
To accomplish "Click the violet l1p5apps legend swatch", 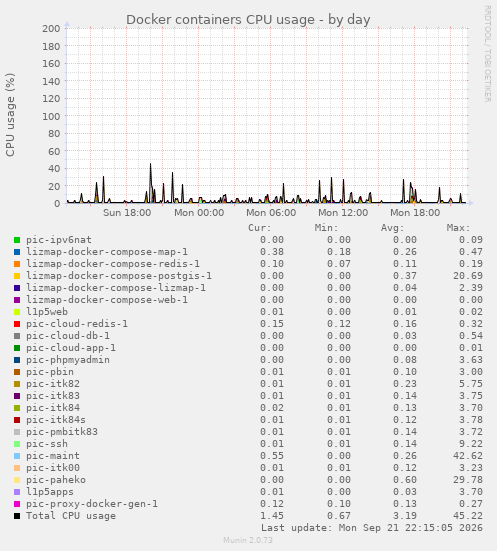I will pyautogui.click(x=17, y=492).
